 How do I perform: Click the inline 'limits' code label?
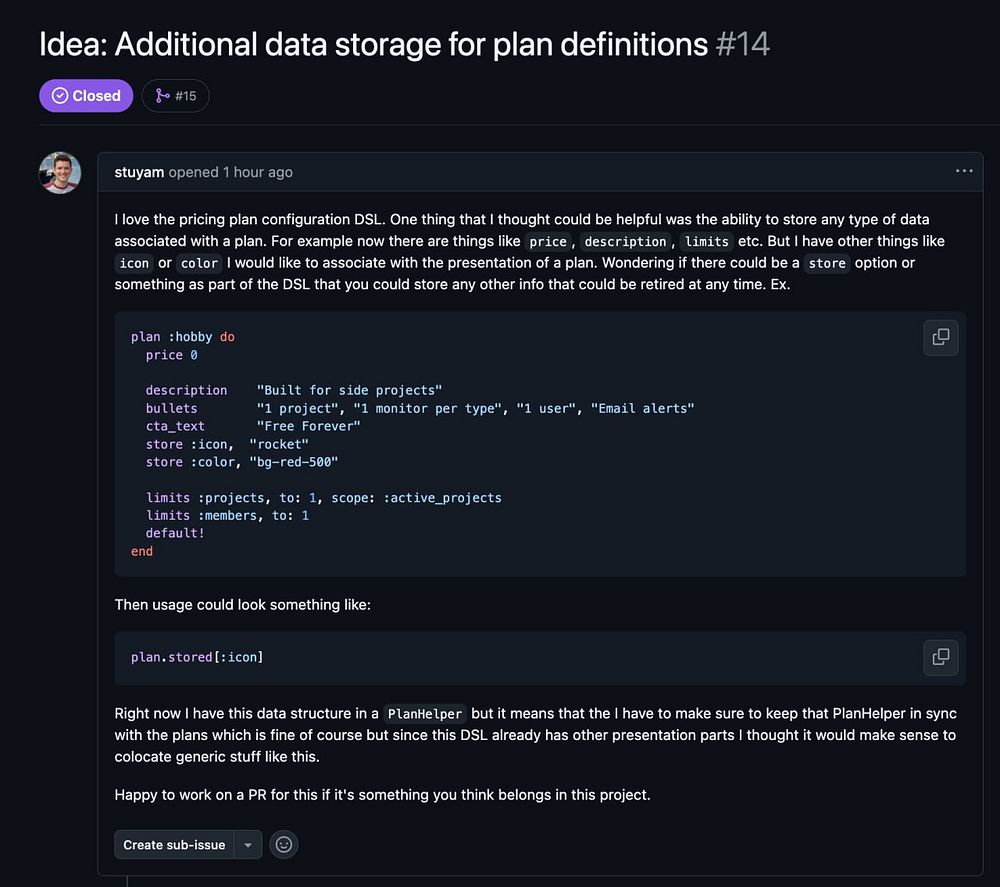click(x=706, y=241)
